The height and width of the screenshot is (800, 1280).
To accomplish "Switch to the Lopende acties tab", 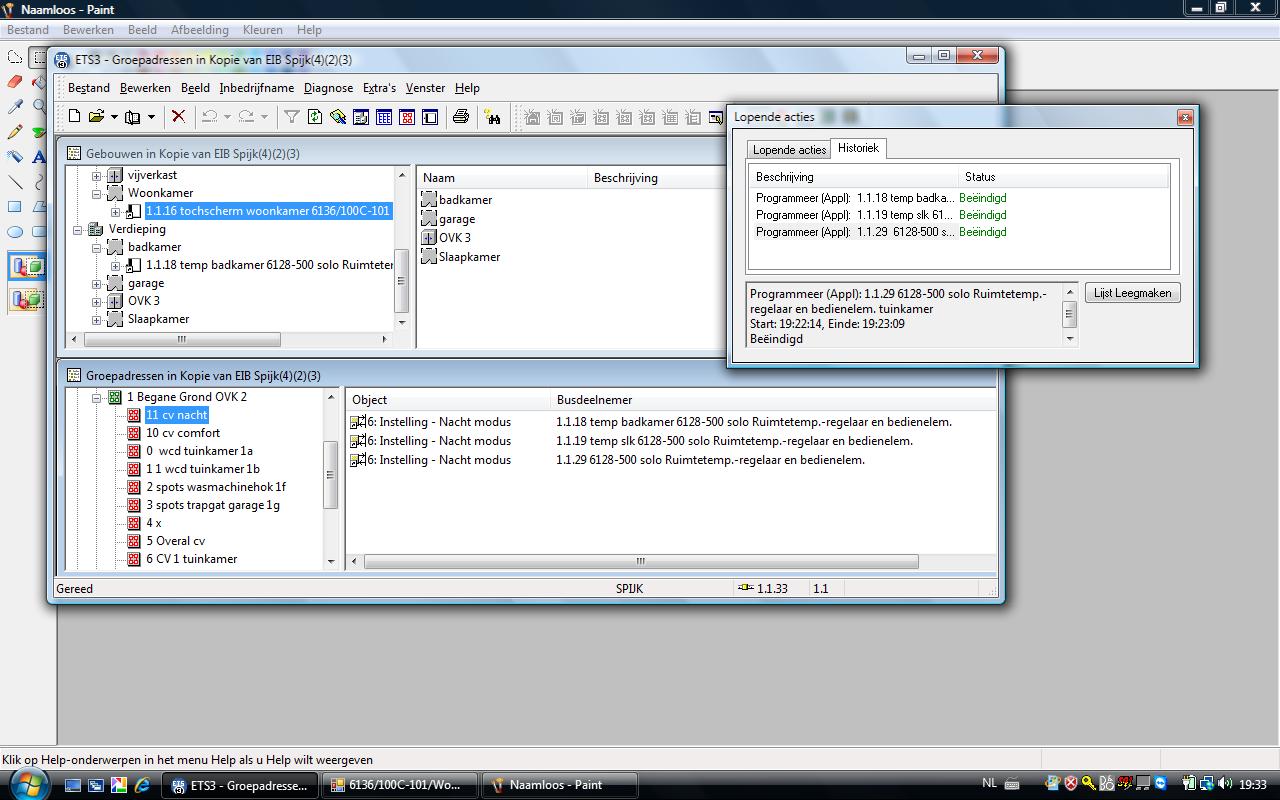I will pos(789,150).
